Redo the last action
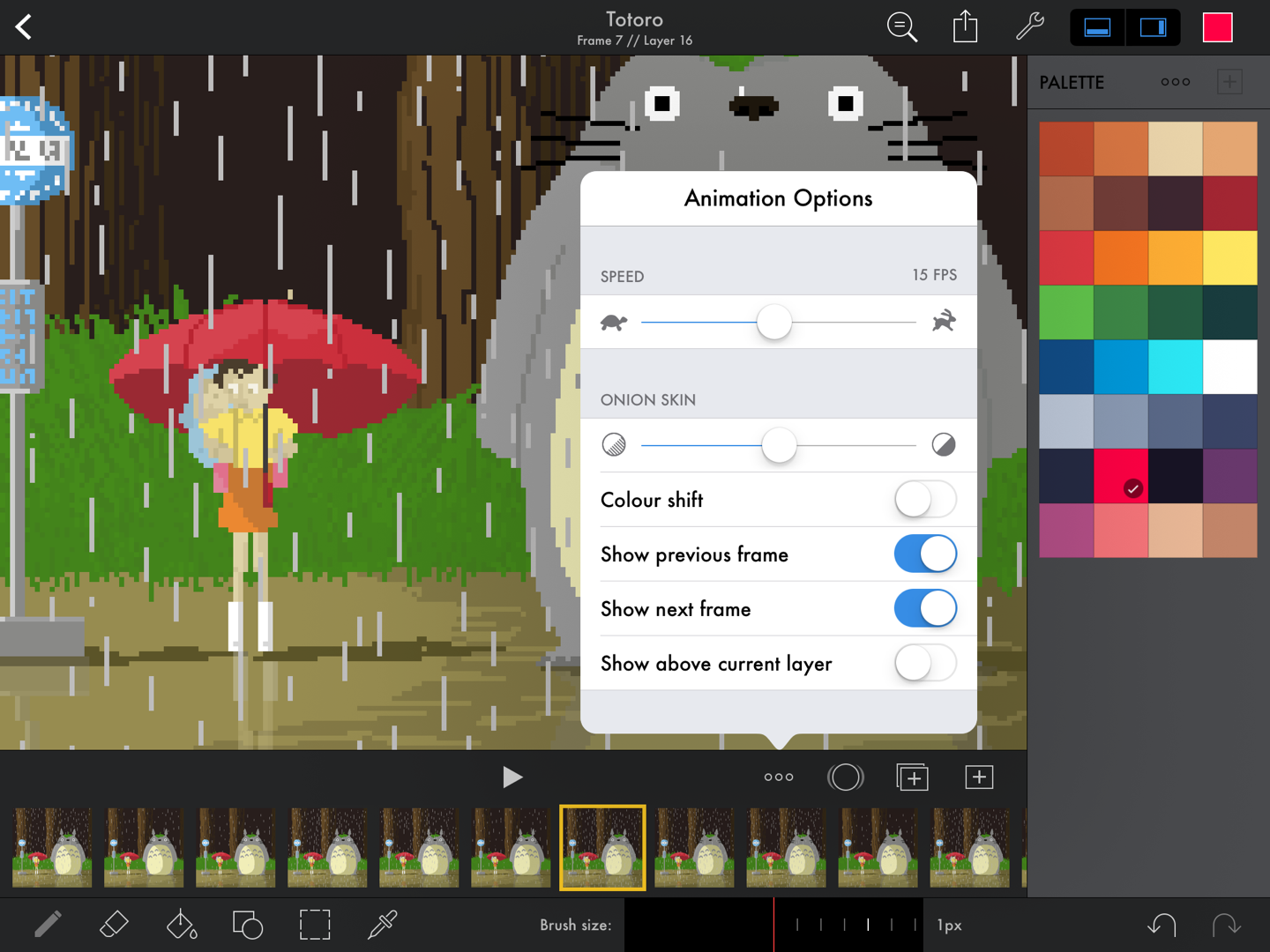The image size is (1270, 952). tap(1227, 925)
